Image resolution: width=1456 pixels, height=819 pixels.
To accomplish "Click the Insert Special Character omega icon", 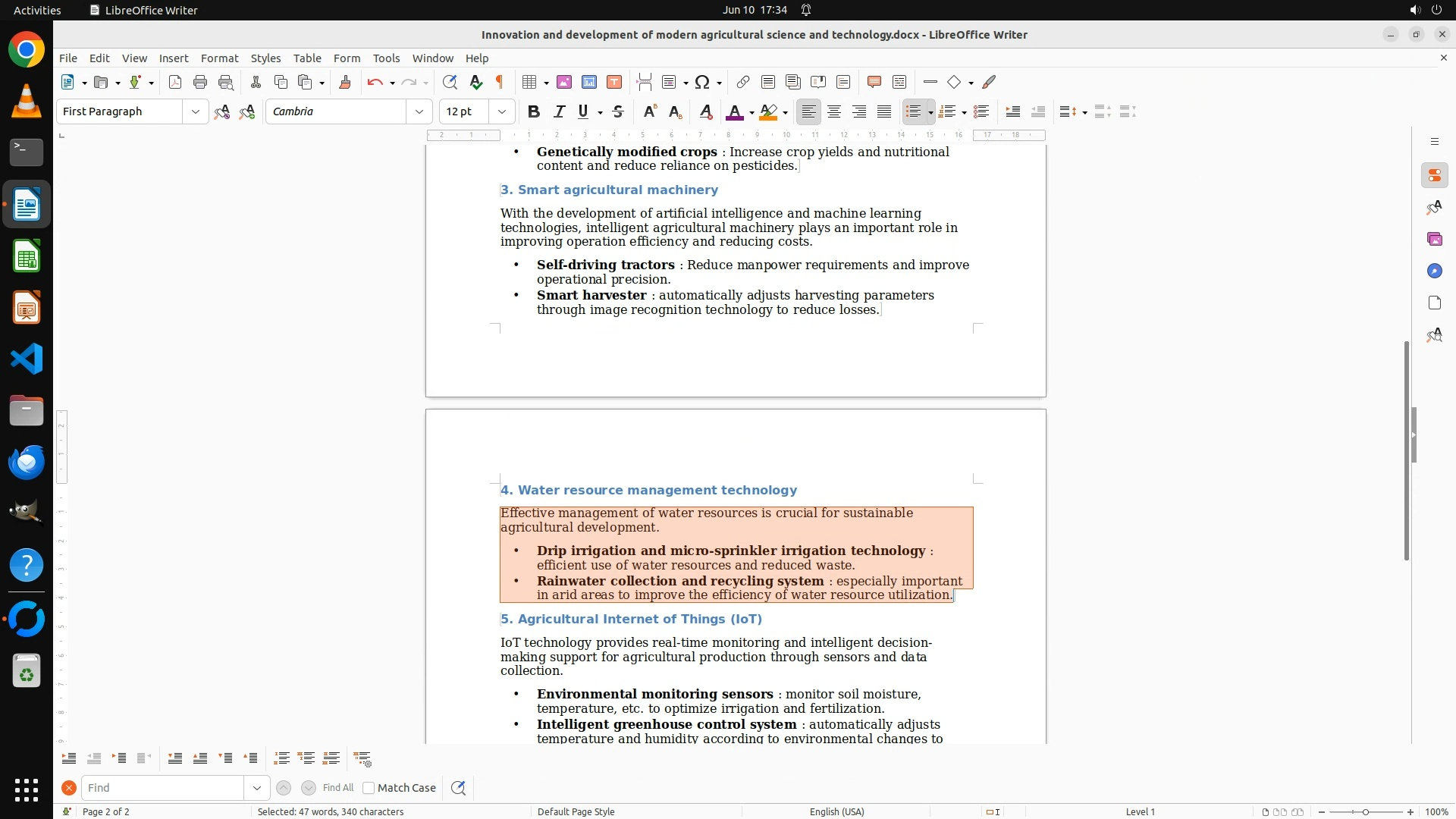I will coord(702,82).
